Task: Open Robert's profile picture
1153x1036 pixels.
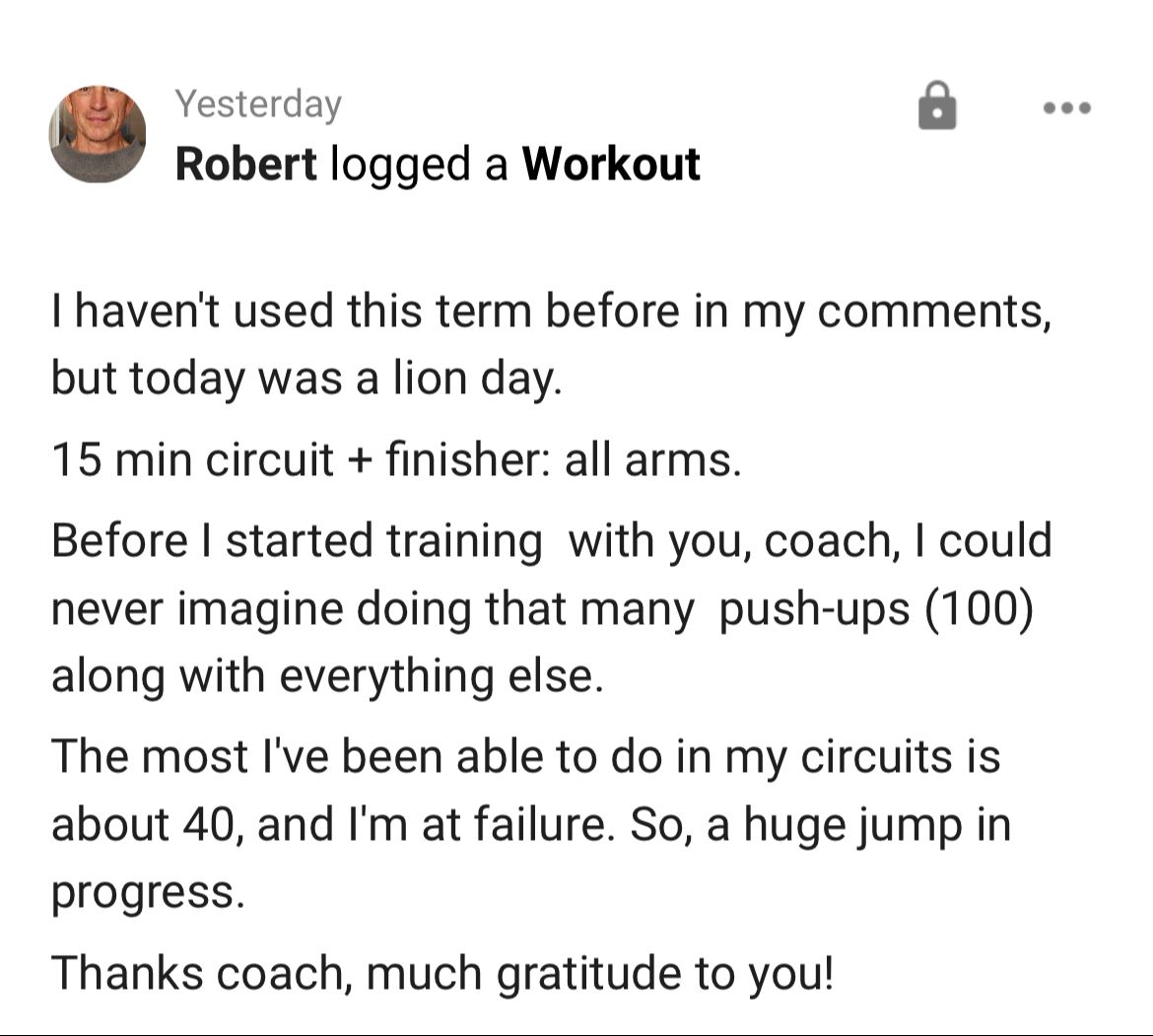Action: 97,134
